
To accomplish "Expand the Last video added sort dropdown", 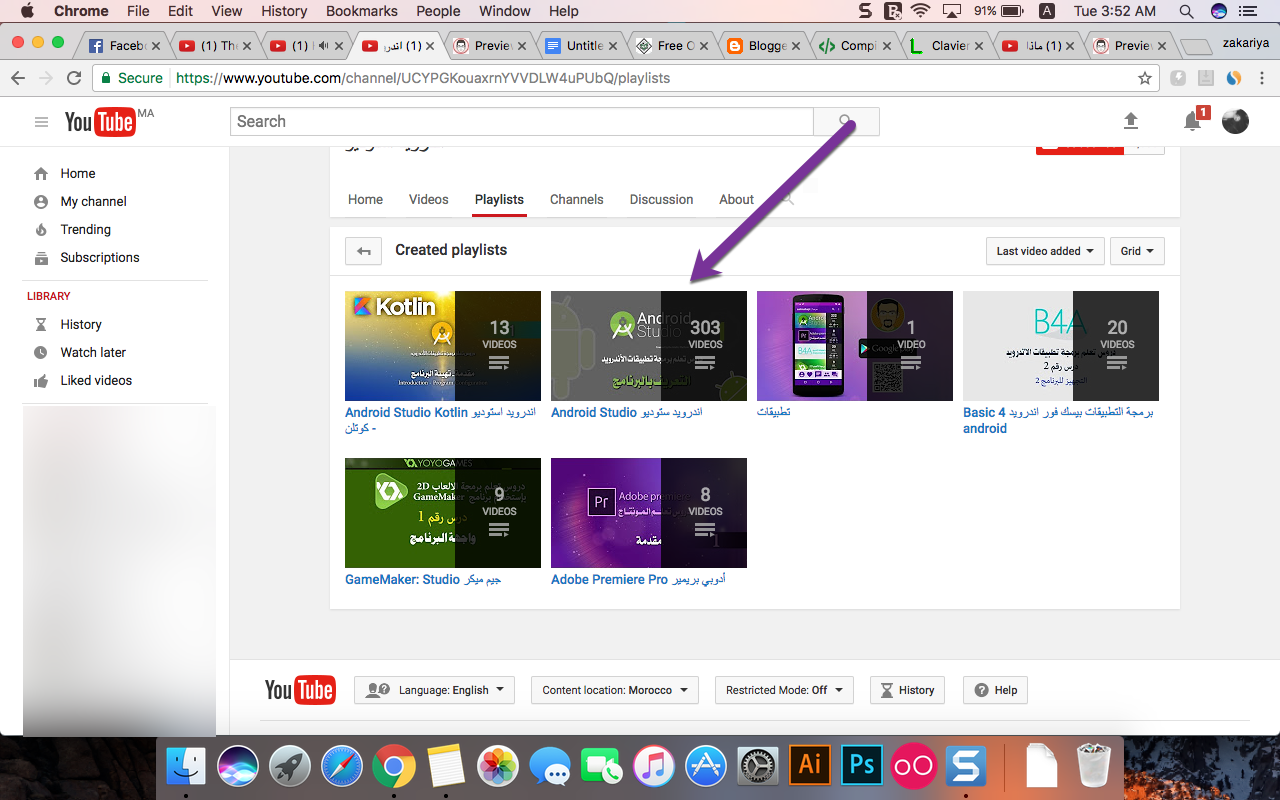I will [1044, 251].
